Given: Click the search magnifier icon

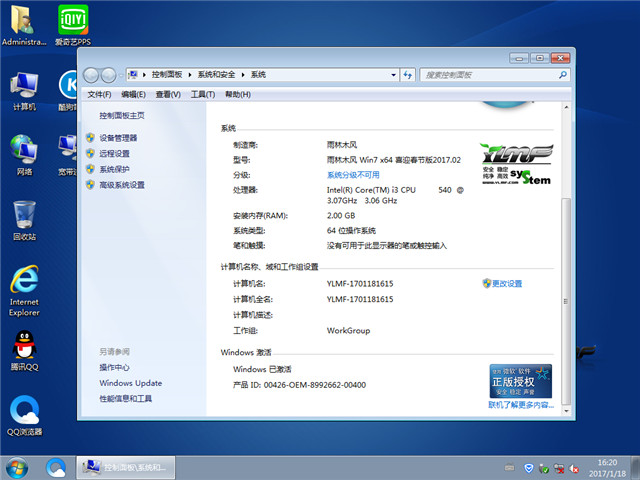Looking at the screenshot, I should coord(563,75).
